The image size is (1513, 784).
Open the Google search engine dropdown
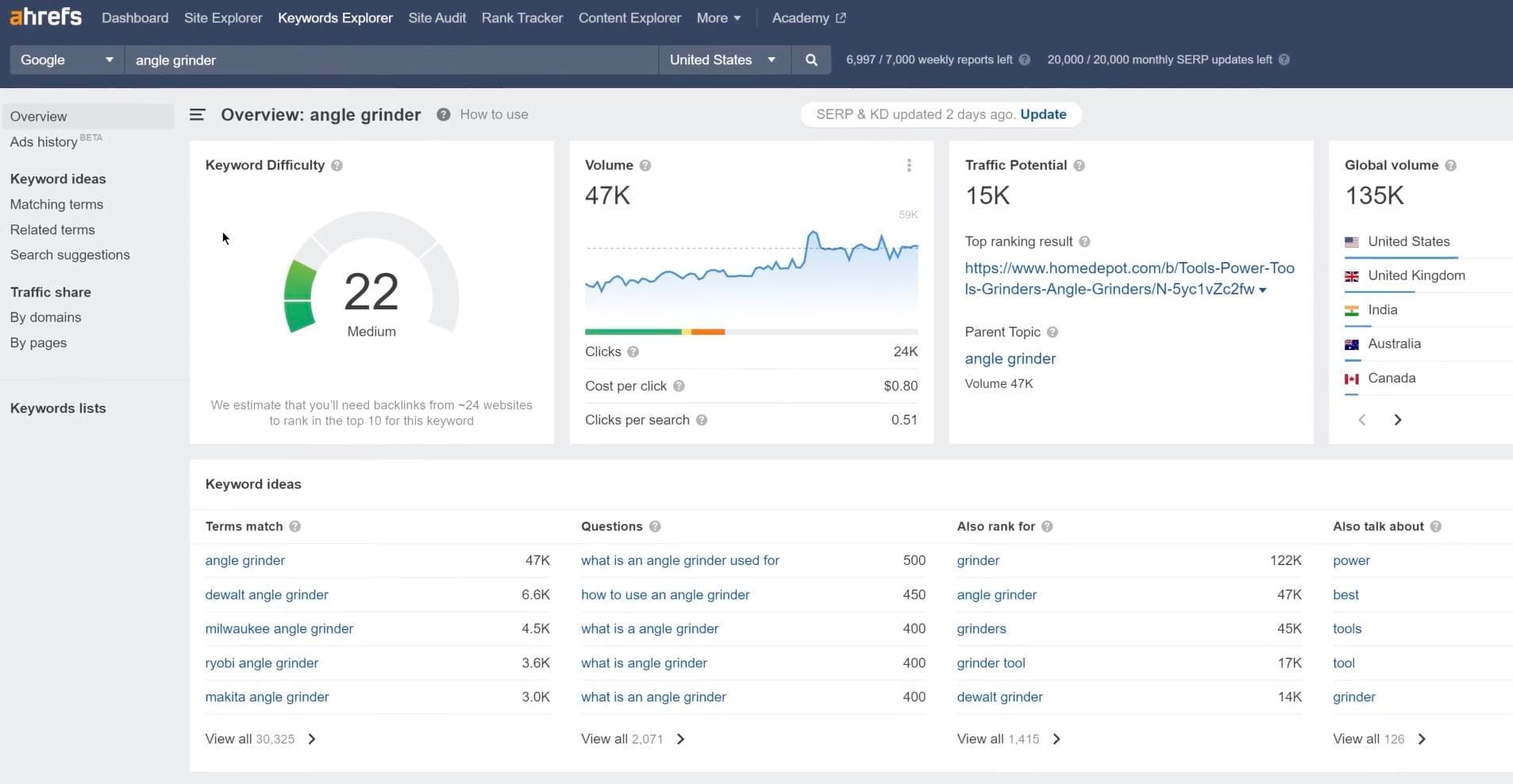[x=67, y=60]
